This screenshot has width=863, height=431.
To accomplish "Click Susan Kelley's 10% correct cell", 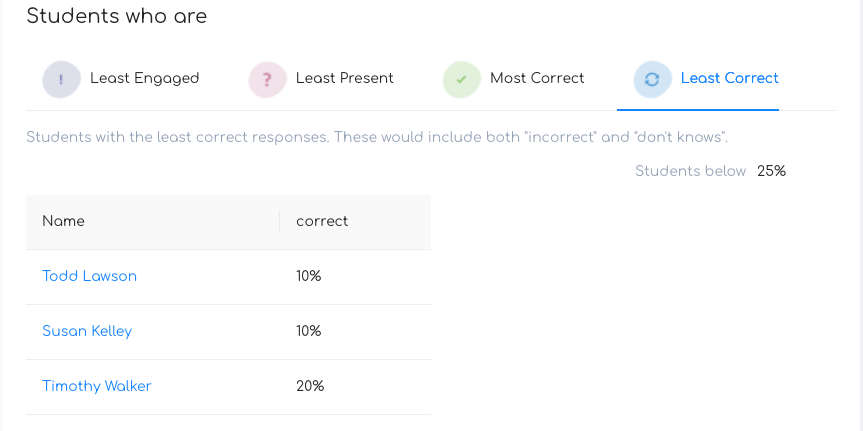I will [309, 331].
